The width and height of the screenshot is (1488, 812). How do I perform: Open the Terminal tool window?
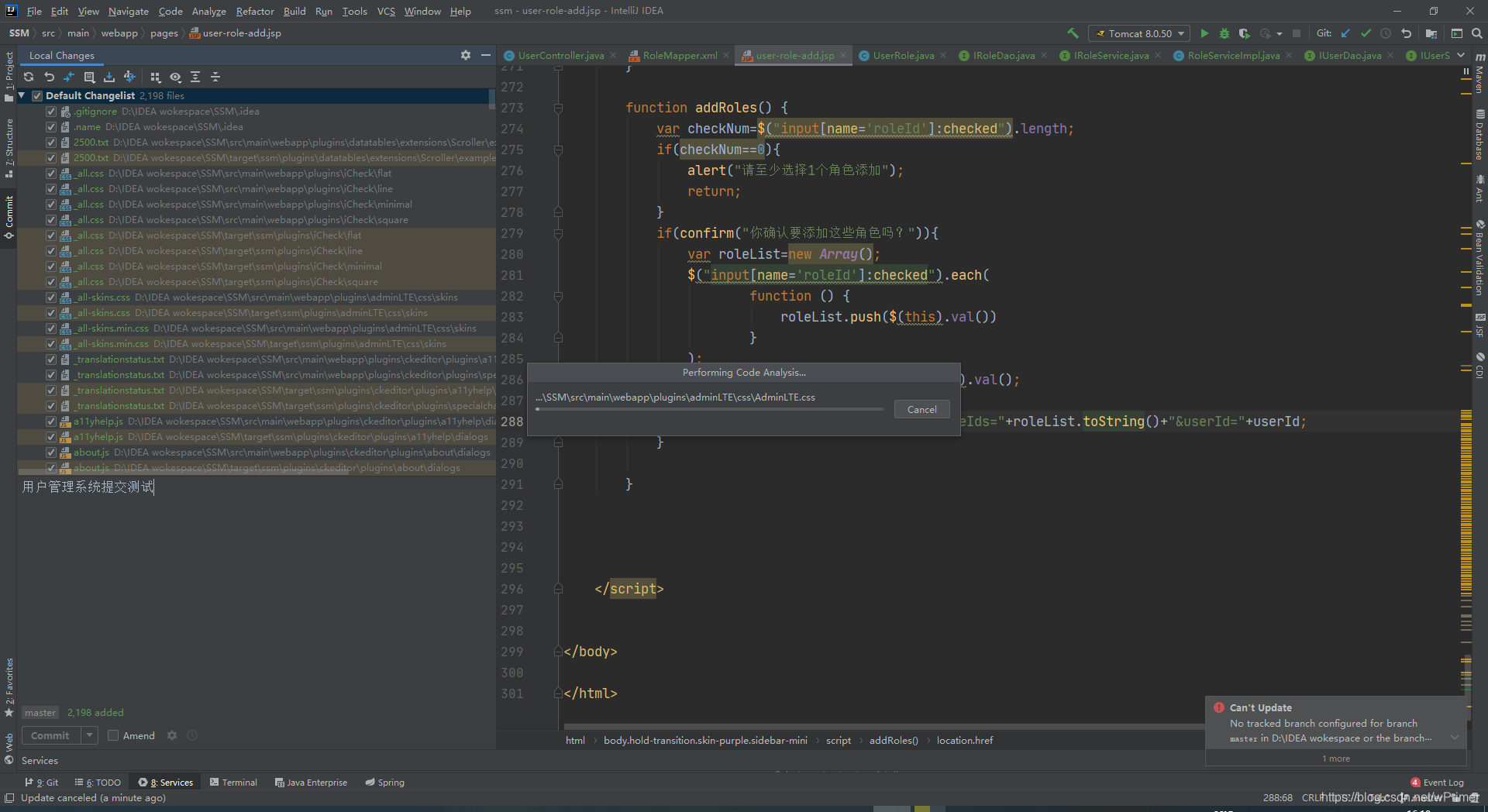[233, 783]
